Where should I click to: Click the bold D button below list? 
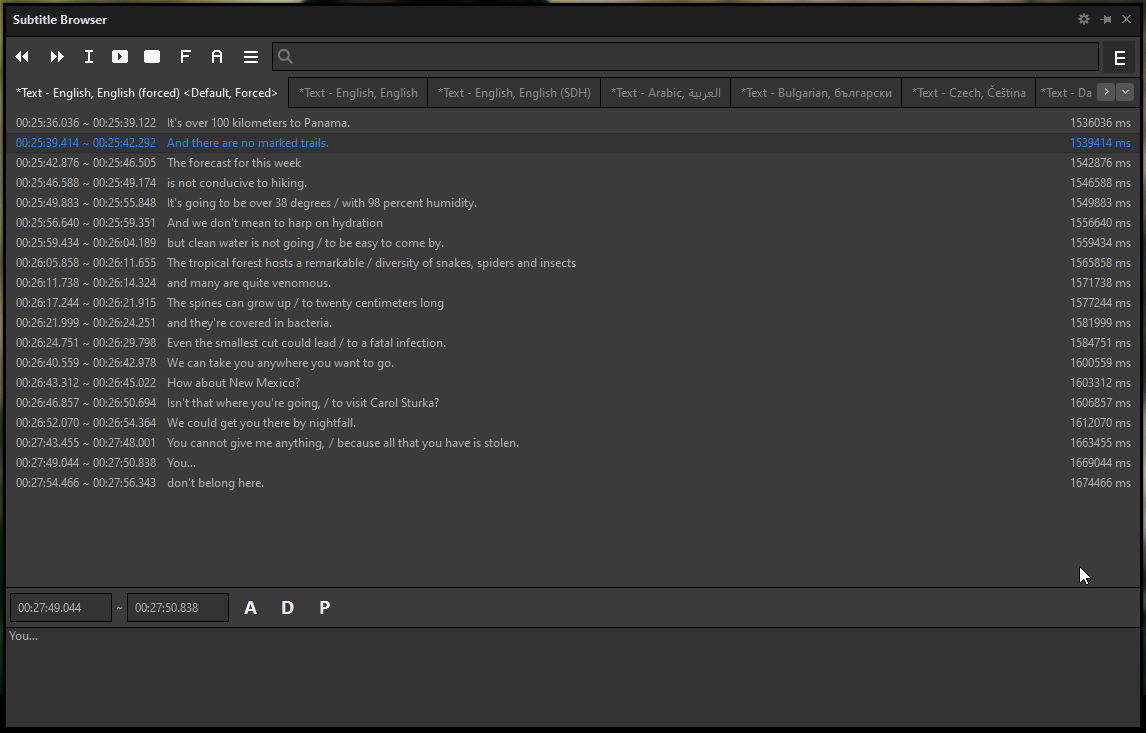point(287,607)
